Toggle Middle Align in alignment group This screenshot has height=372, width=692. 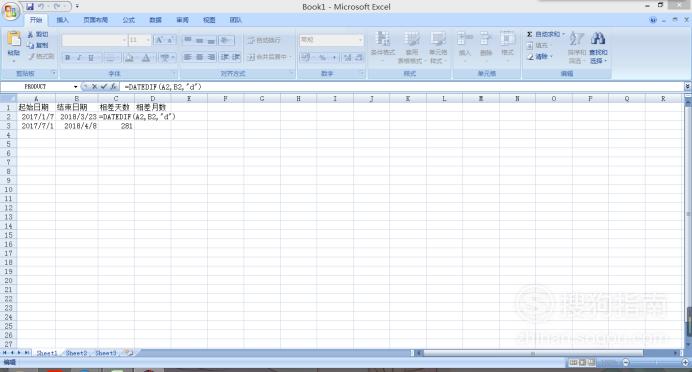click(199, 40)
